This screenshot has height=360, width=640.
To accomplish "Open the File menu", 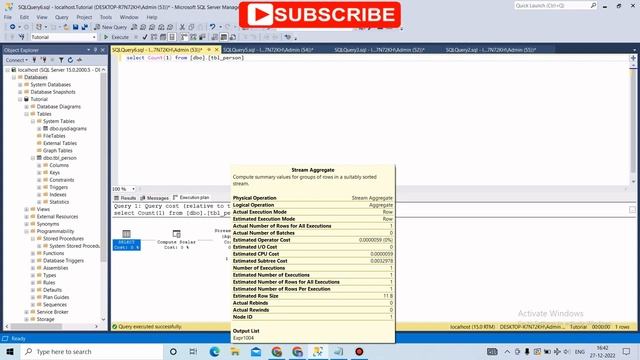I will click(8, 17).
